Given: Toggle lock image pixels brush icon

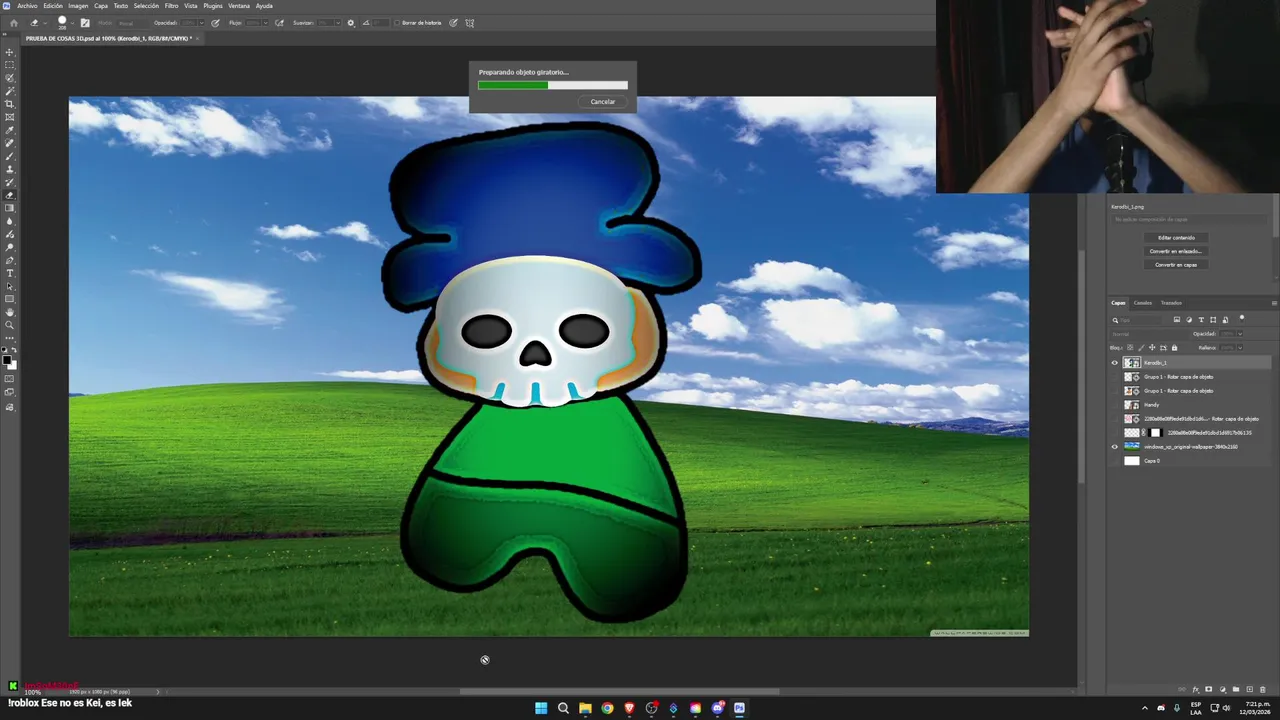Looking at the screenshot, I should [1141, 348].
